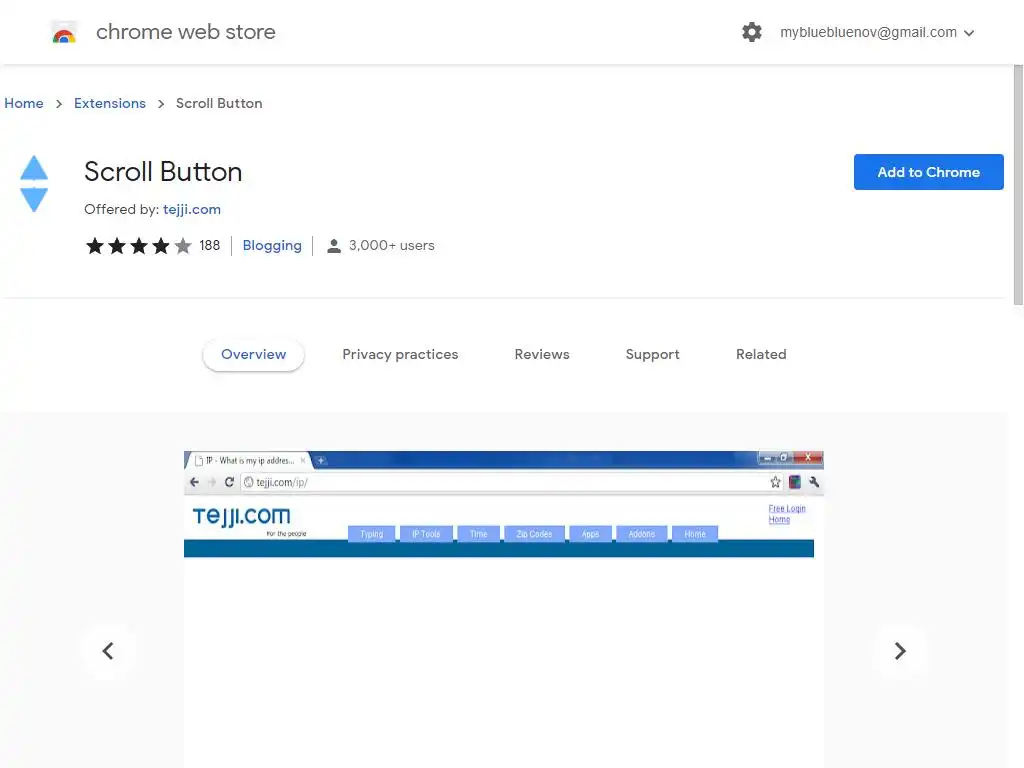Open the Reviews tab
The width and height of the screenshot is (1024, 768).
point(542,355)
